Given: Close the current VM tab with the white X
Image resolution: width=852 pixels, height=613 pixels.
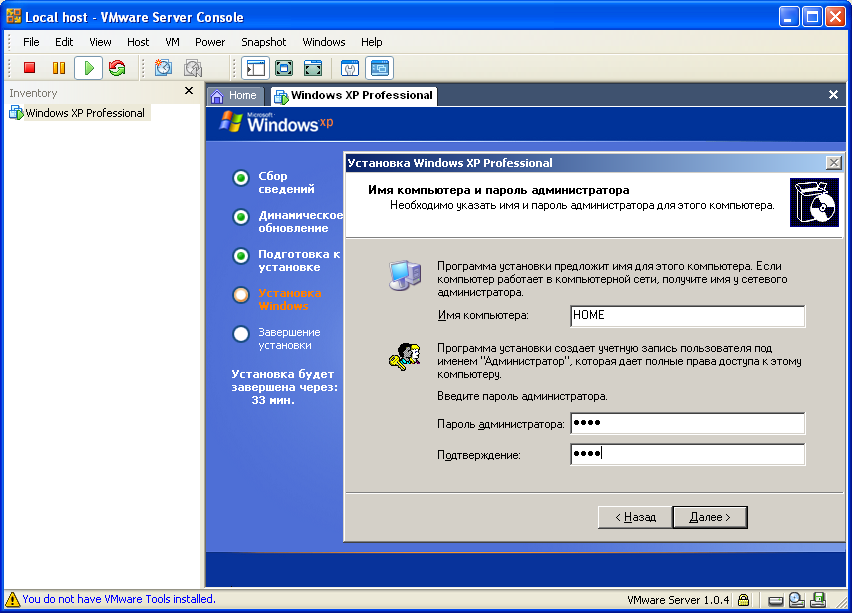Looking at the screenshot, I should coord(833,95).
